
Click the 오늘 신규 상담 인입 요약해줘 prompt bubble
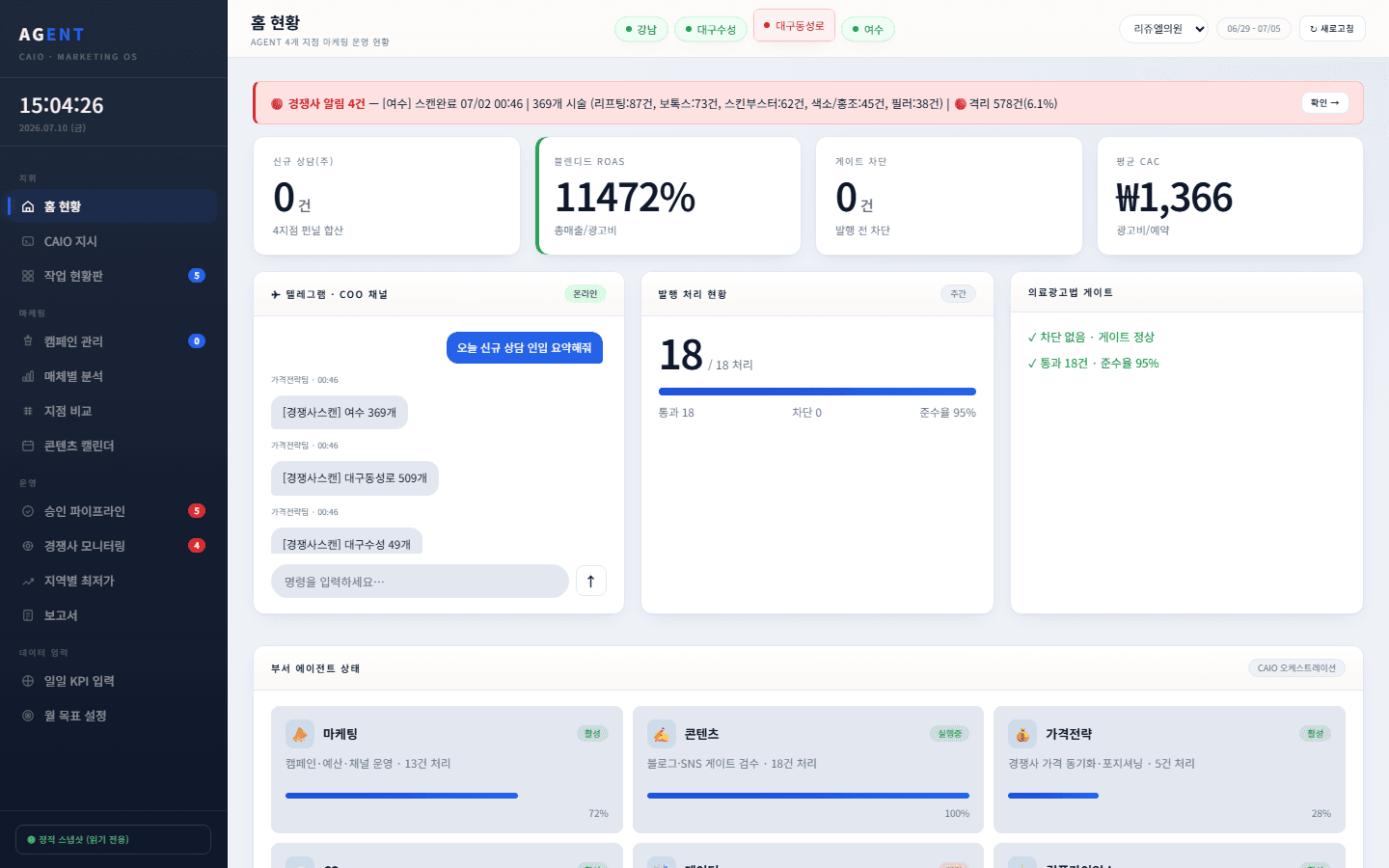(525, 348)
